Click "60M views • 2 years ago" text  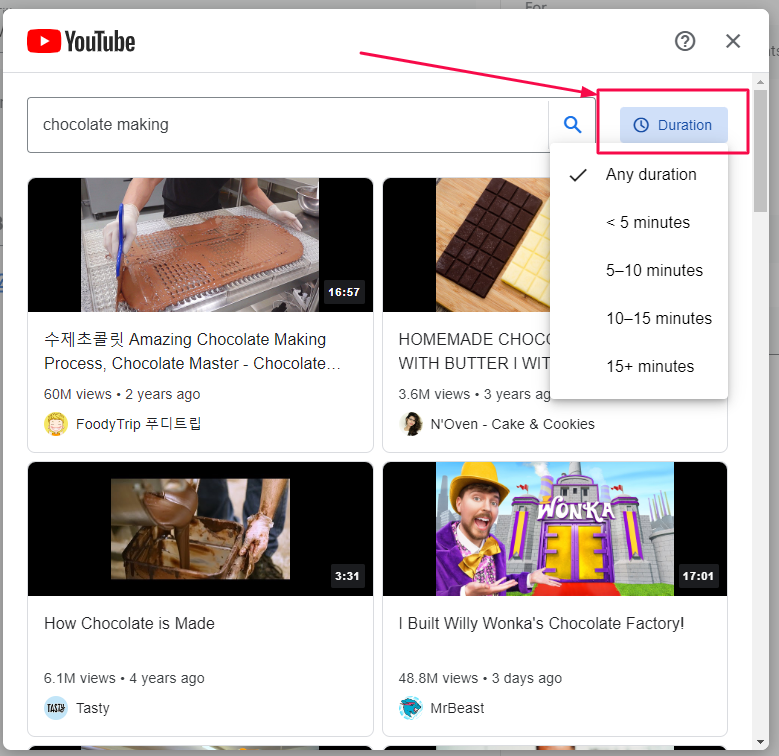pos(122,394)
